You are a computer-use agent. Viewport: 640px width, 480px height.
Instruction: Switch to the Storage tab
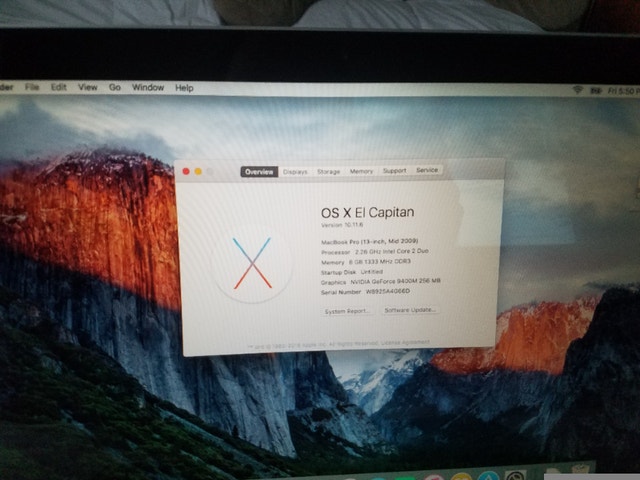point(329,171)
